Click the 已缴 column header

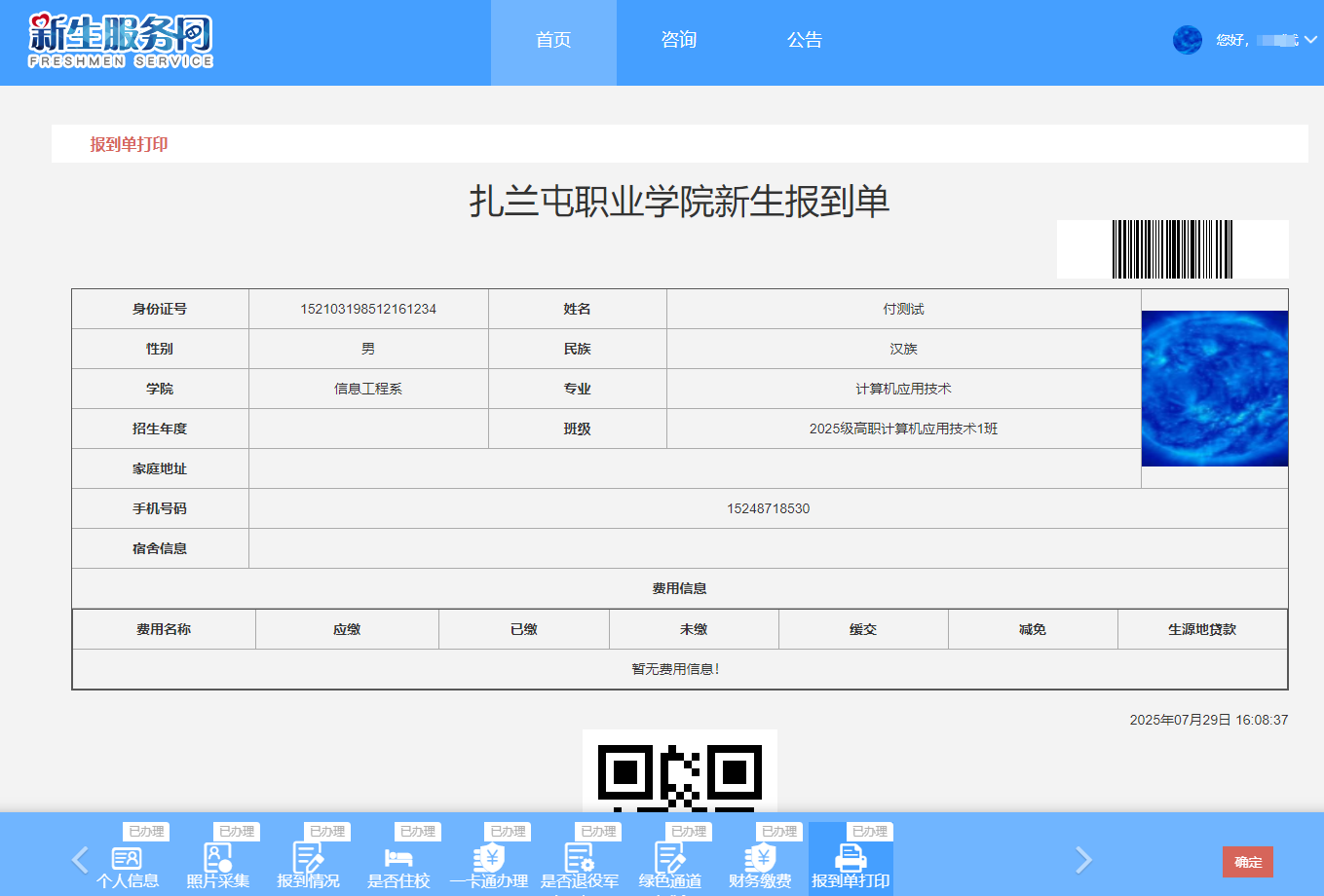pos(524,629)
